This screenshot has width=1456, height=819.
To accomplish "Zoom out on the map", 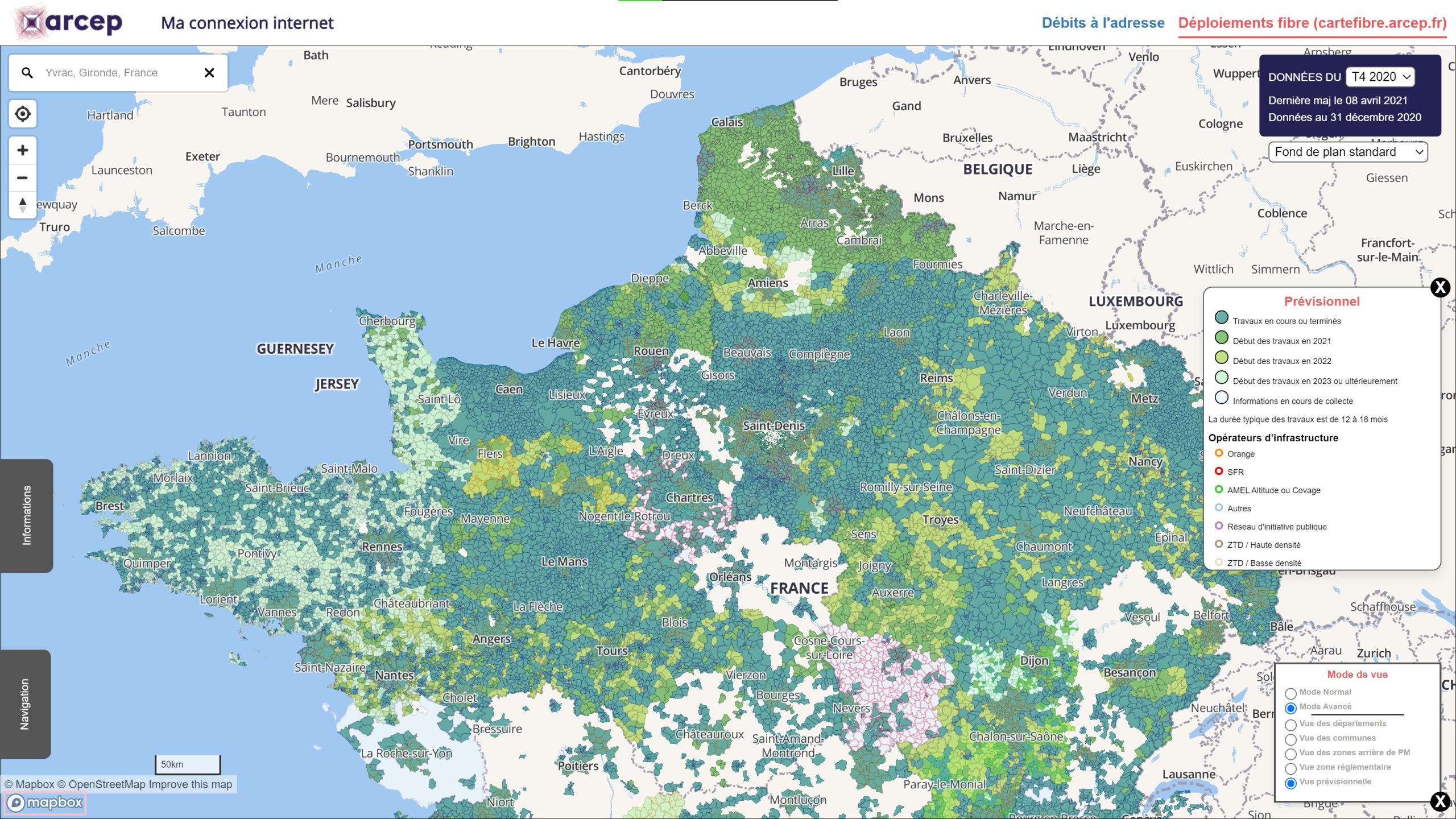I will [x=23, y=177].
